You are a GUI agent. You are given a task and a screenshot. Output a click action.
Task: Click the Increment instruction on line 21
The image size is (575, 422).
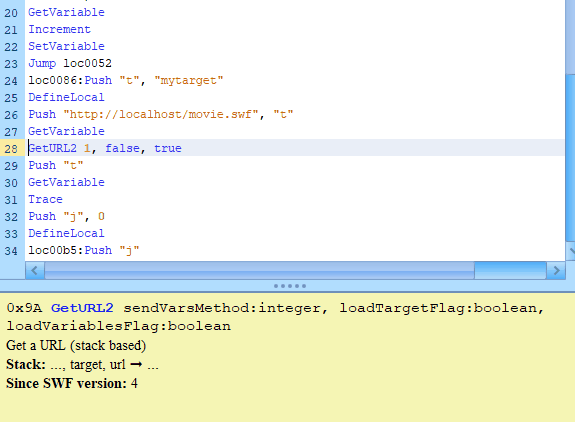(x=59, y=29)
